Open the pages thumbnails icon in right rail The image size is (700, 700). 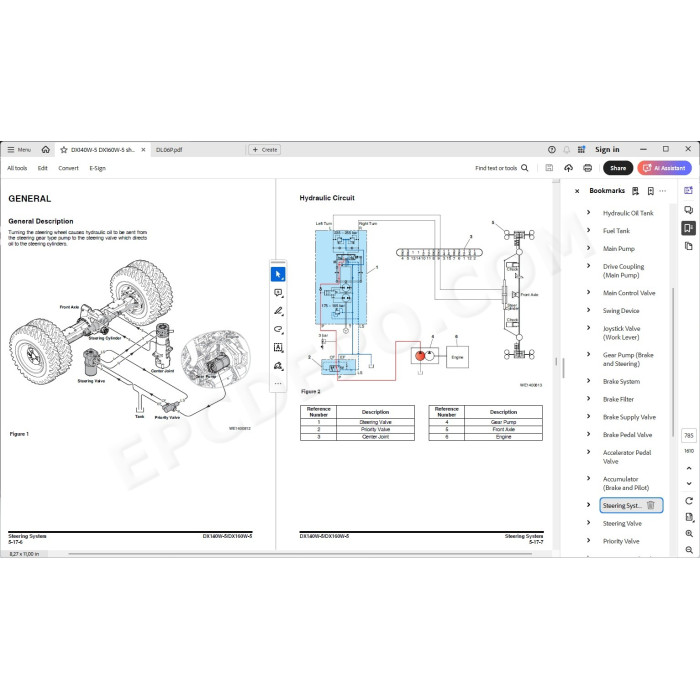tap(688, 246)
